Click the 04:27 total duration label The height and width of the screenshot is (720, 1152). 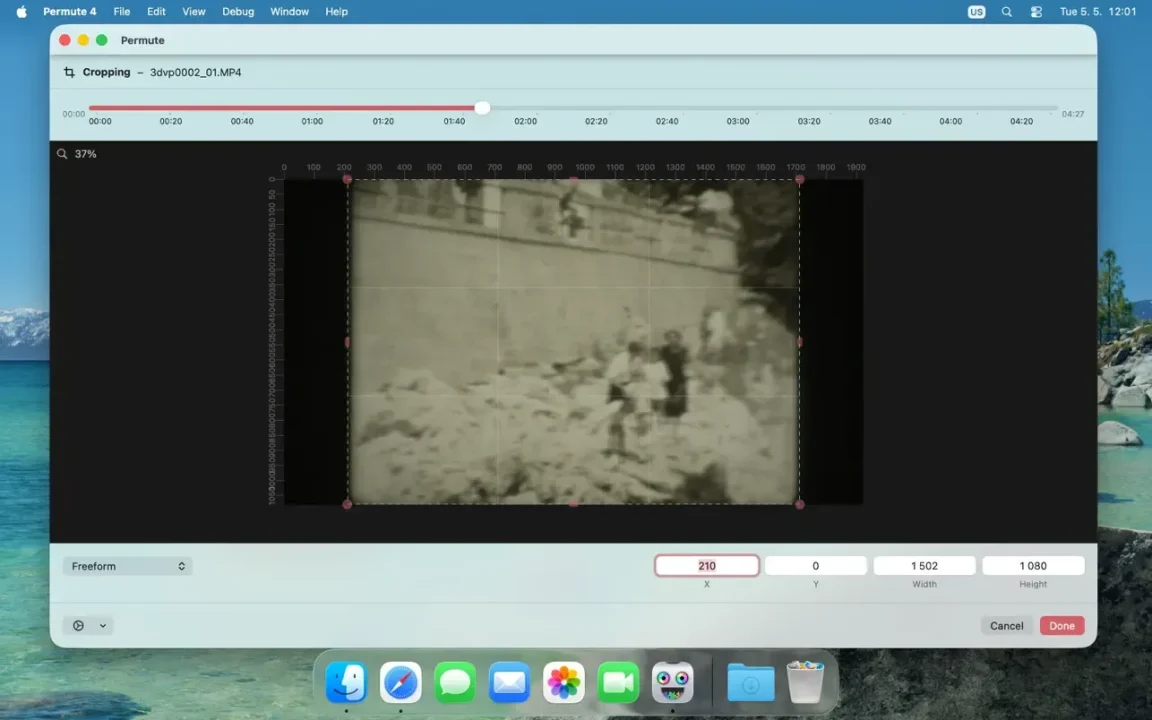(x=1073, y=114)
